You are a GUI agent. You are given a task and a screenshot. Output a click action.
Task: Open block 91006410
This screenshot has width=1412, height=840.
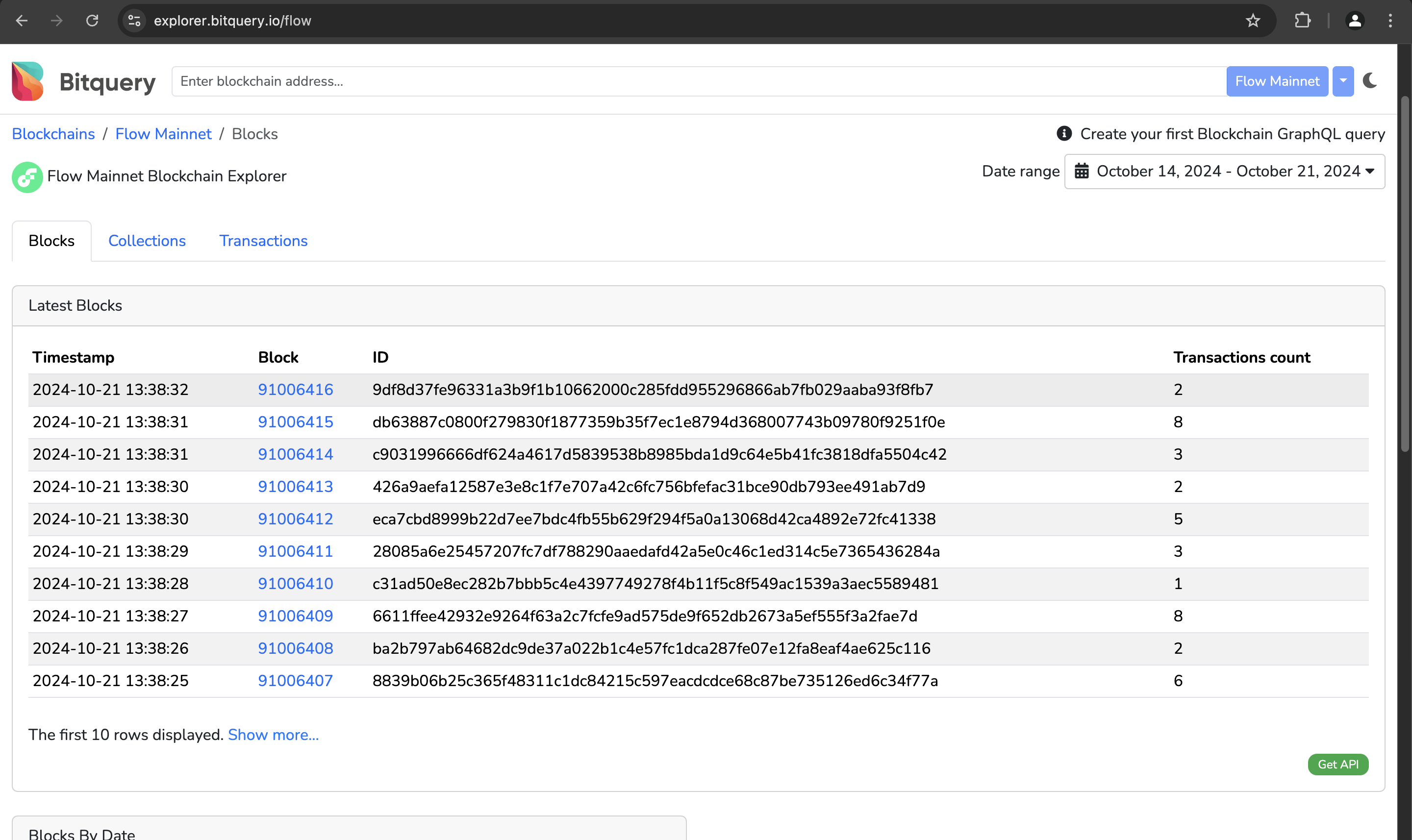click(x=295, y=584)
